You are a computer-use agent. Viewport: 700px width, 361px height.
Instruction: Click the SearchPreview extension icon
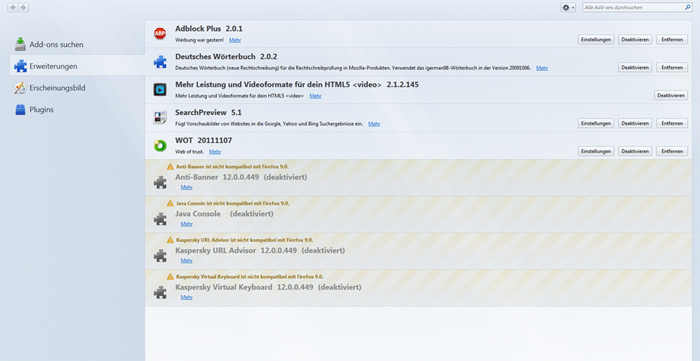pos(160,117)
